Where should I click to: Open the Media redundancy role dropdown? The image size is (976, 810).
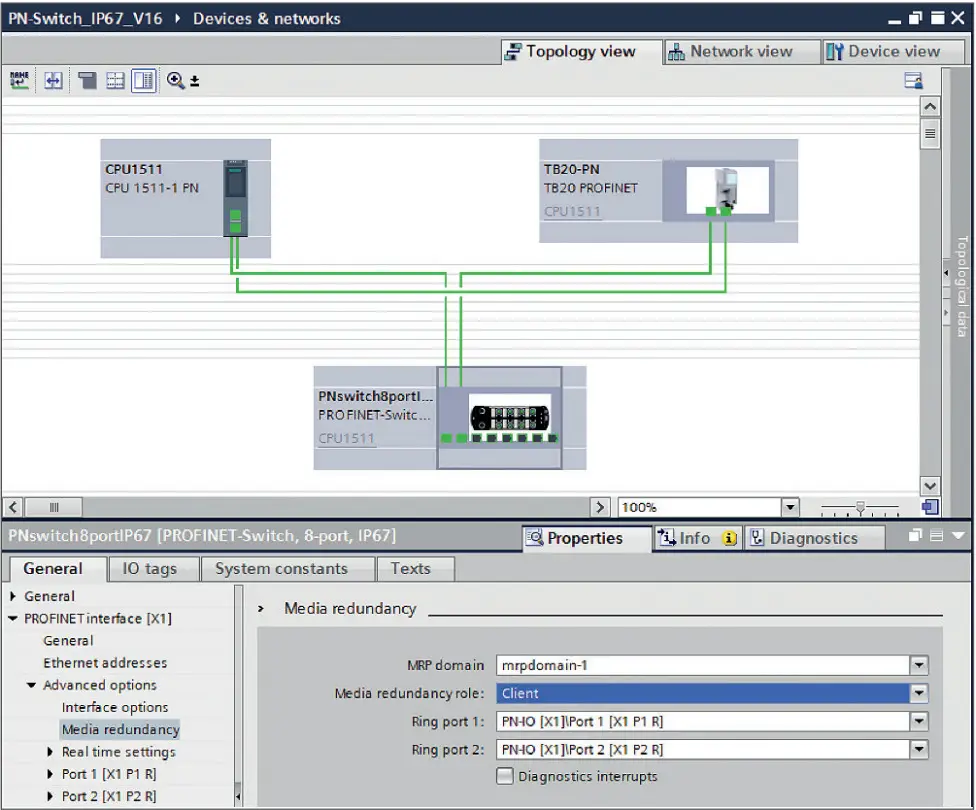tap(919, 693)
